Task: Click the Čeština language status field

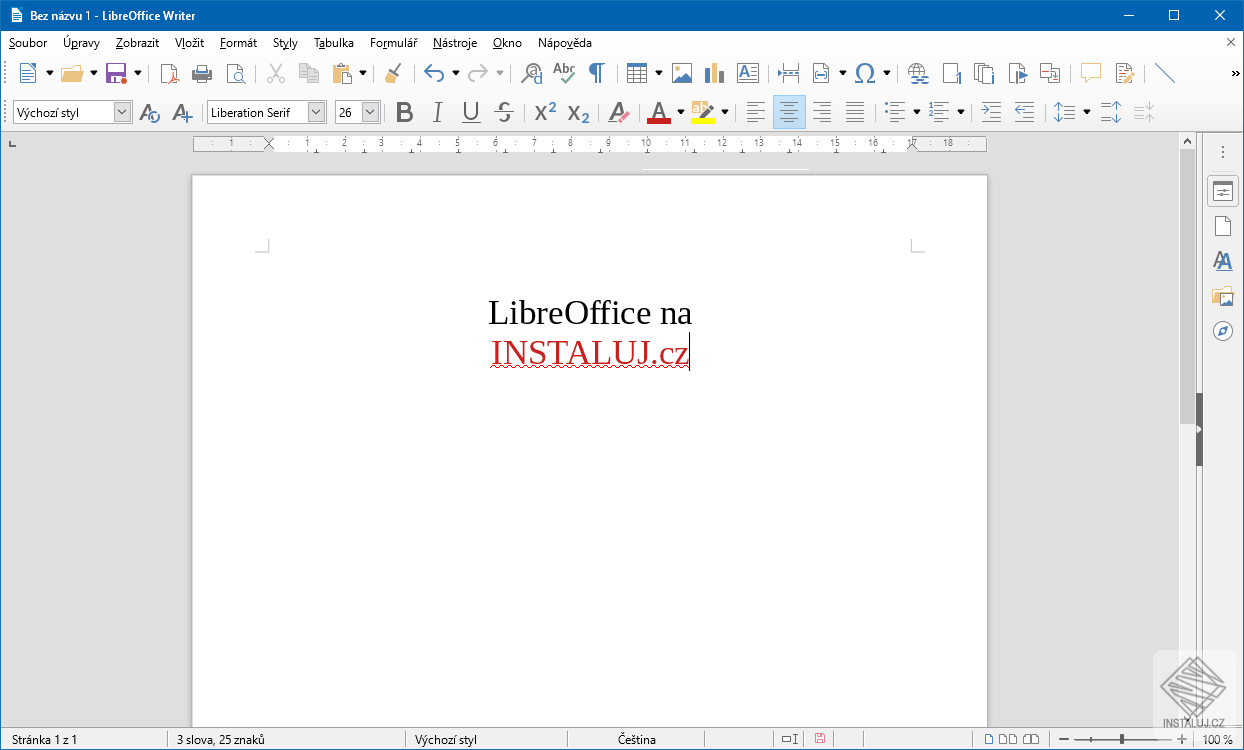Action: pos(636,740)
